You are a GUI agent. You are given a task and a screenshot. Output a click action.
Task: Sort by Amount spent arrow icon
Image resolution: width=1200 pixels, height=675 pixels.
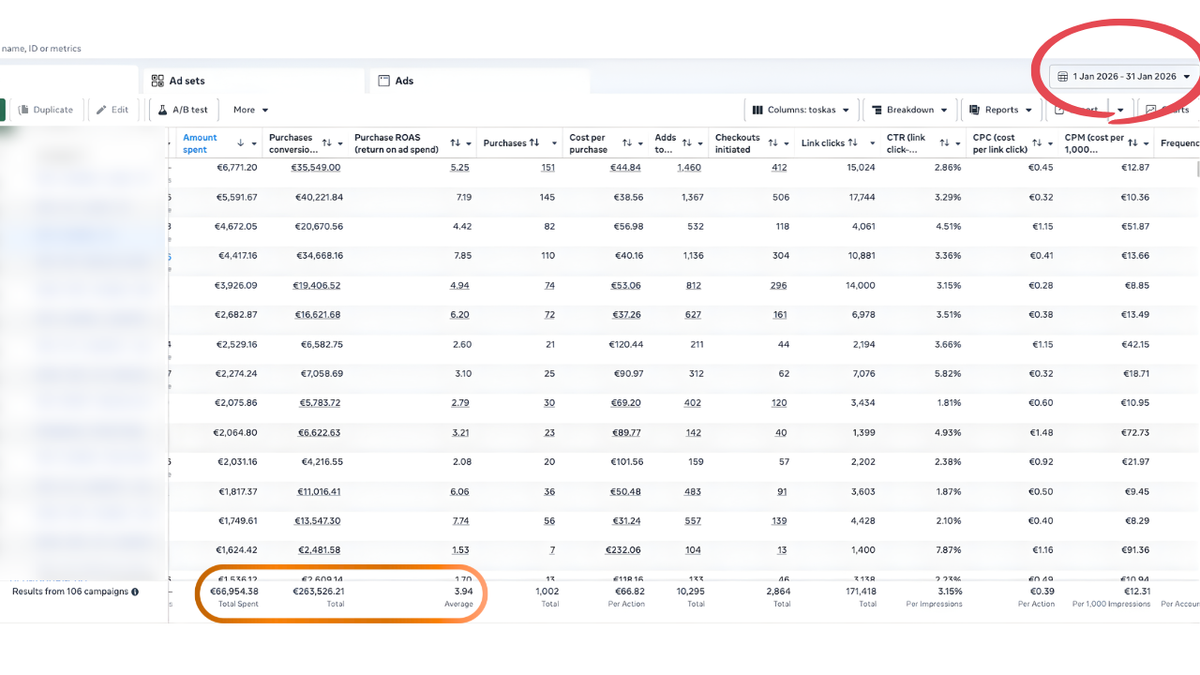[x=240, y=144]
